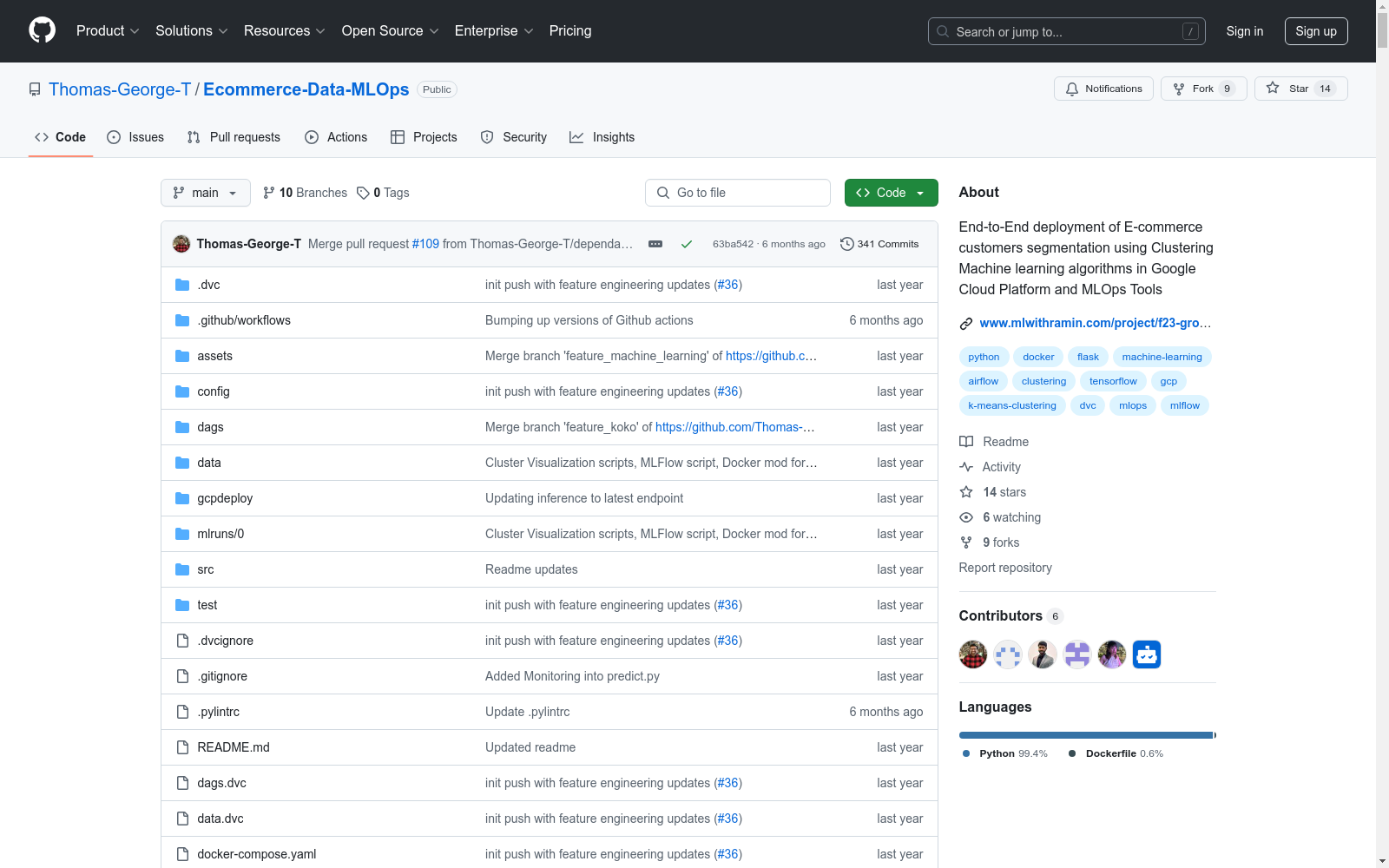This screenshot has height=868, width=1389.
Task: Select the Code tab
Action: tap(61, 137)
